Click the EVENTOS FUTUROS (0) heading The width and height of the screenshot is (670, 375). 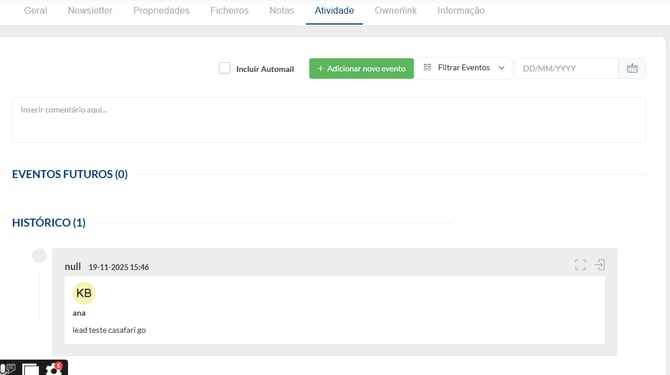click(x=70, y=174)
